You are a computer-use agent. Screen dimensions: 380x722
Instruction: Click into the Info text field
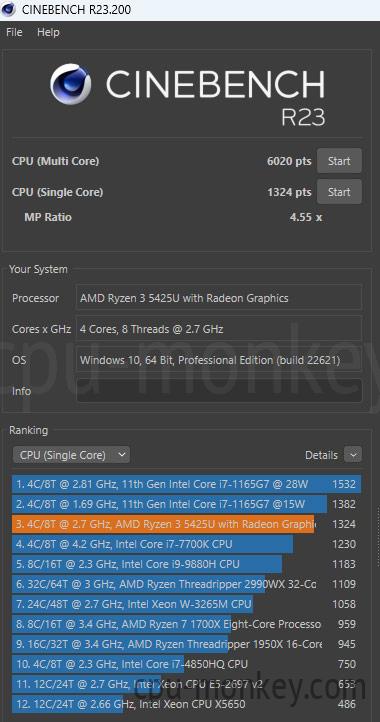click(x=219, y=391)
